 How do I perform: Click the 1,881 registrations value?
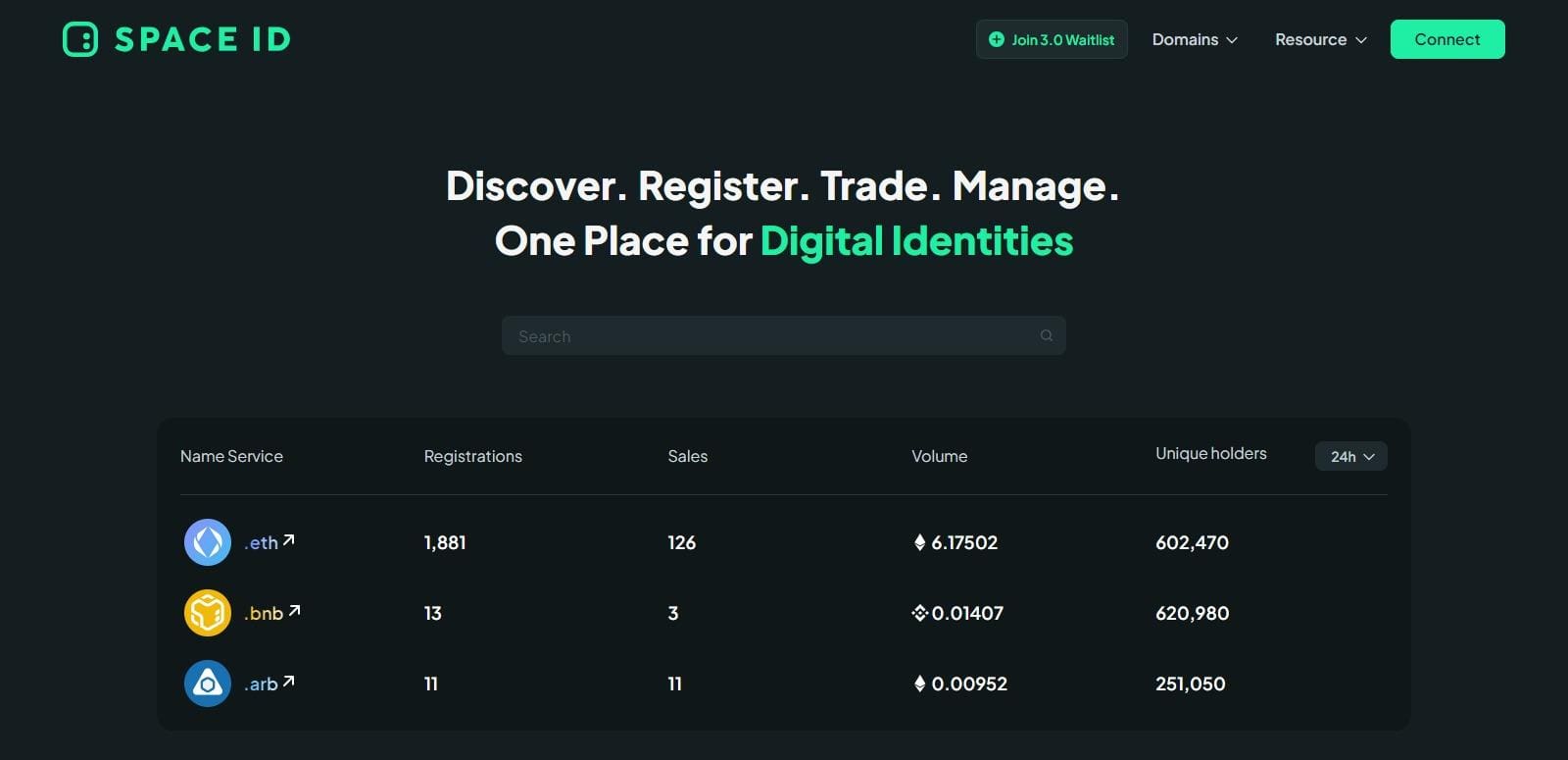tap(445, 542)
